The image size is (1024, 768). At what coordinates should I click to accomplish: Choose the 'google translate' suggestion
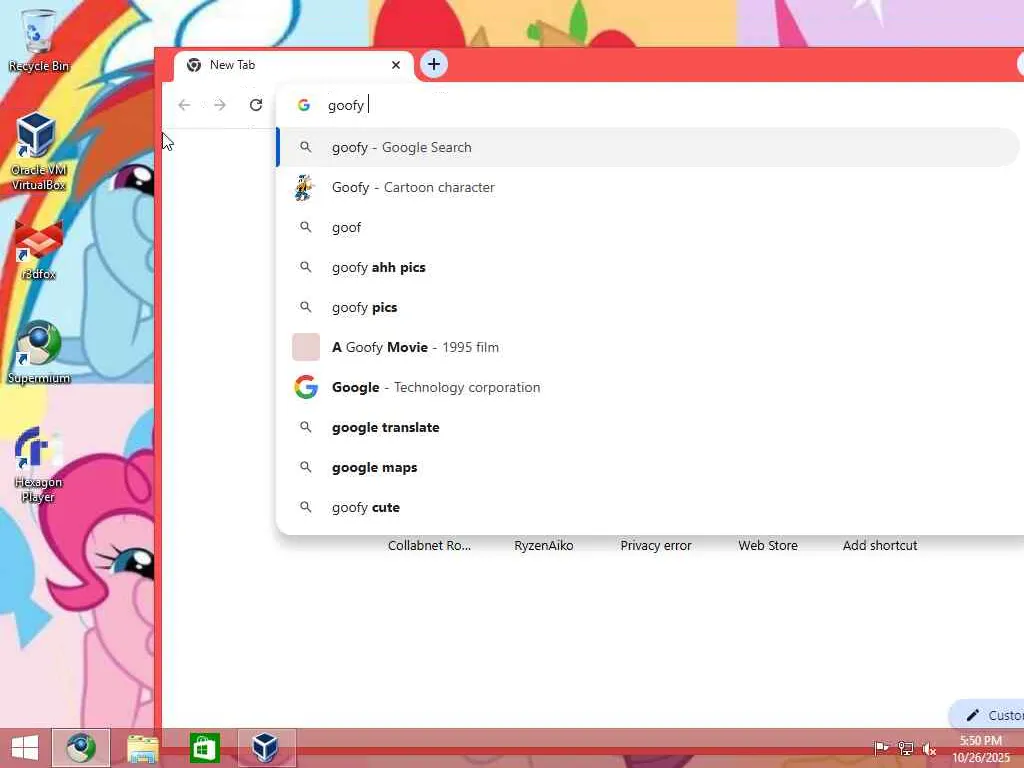tap(648, 427)
